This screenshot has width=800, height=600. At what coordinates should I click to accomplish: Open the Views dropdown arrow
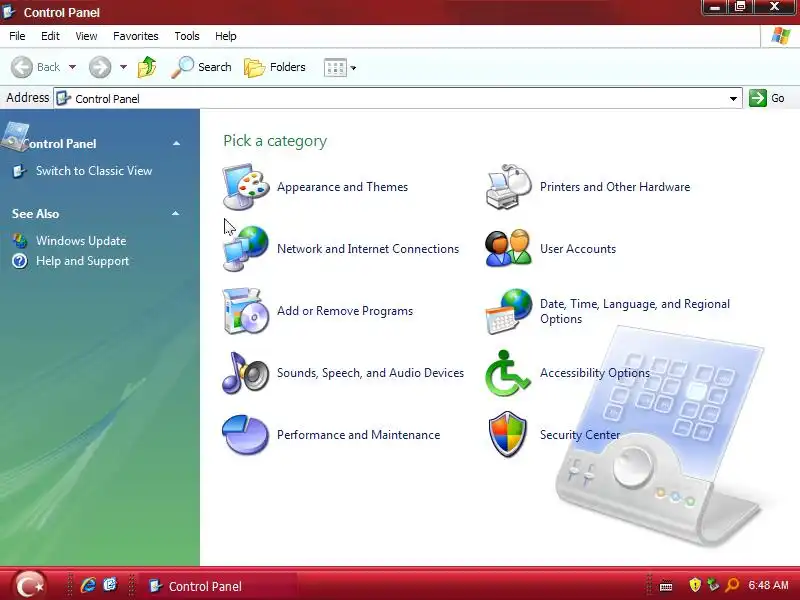click(x=353, y=67)
